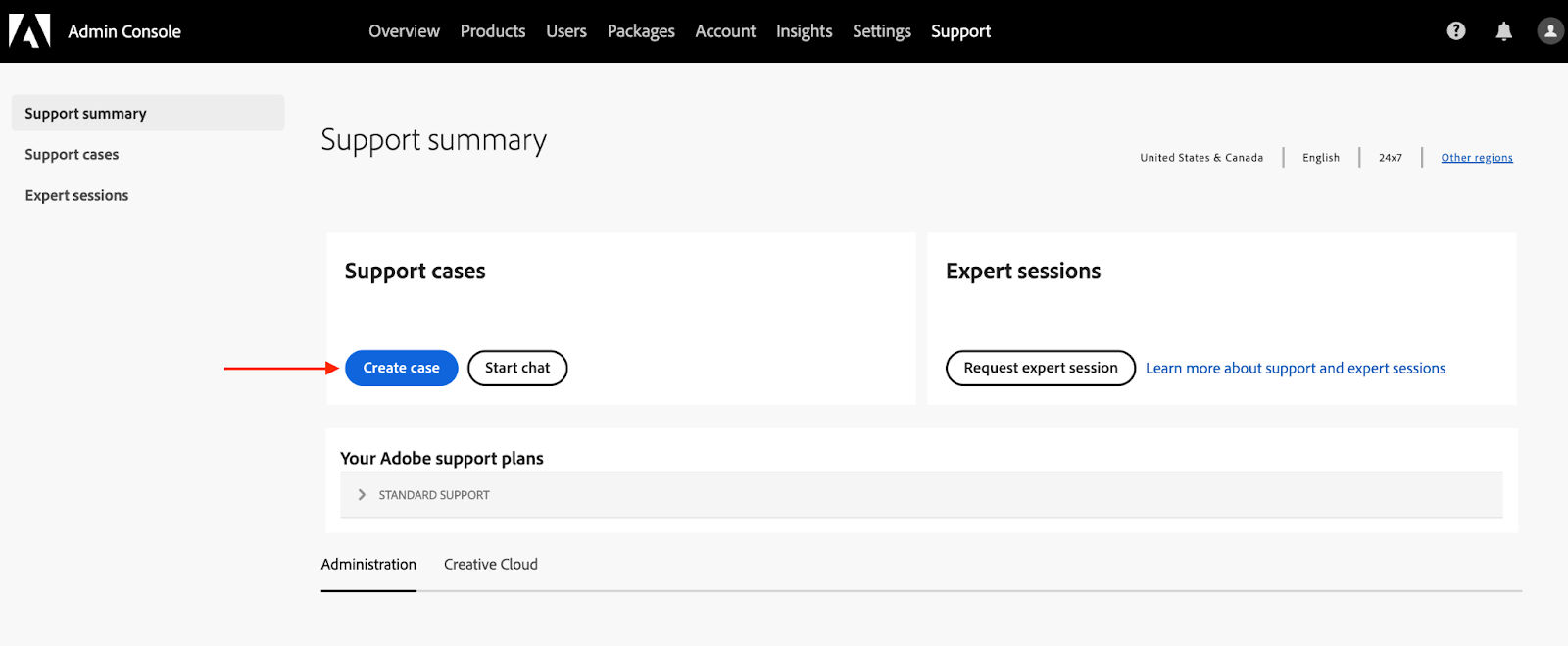Click the Adobe logo icon
Image resolution: width=1568 pixels, height=646 pixels.
(29, 31)
